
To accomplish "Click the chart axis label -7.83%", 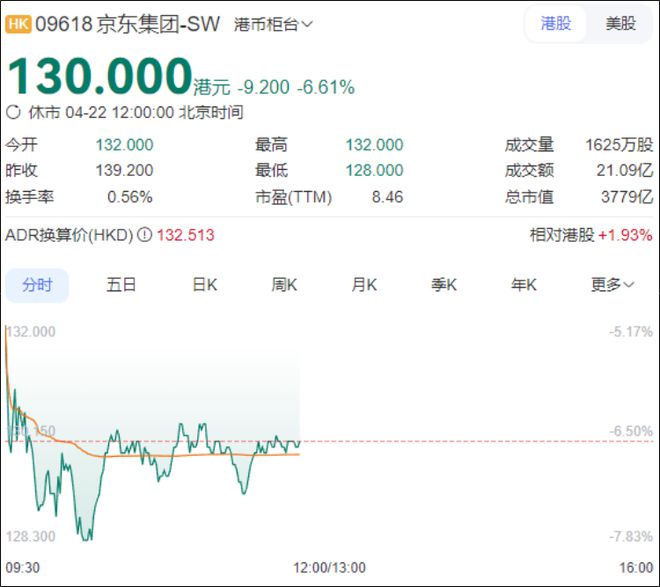I will point(631,537).
